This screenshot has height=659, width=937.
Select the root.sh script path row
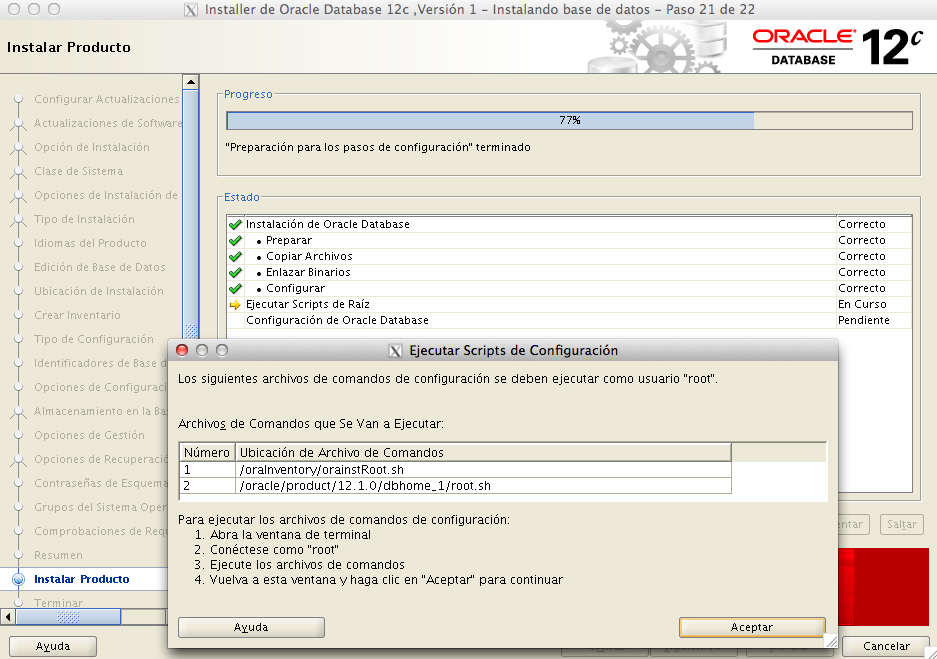pos(455,486)
